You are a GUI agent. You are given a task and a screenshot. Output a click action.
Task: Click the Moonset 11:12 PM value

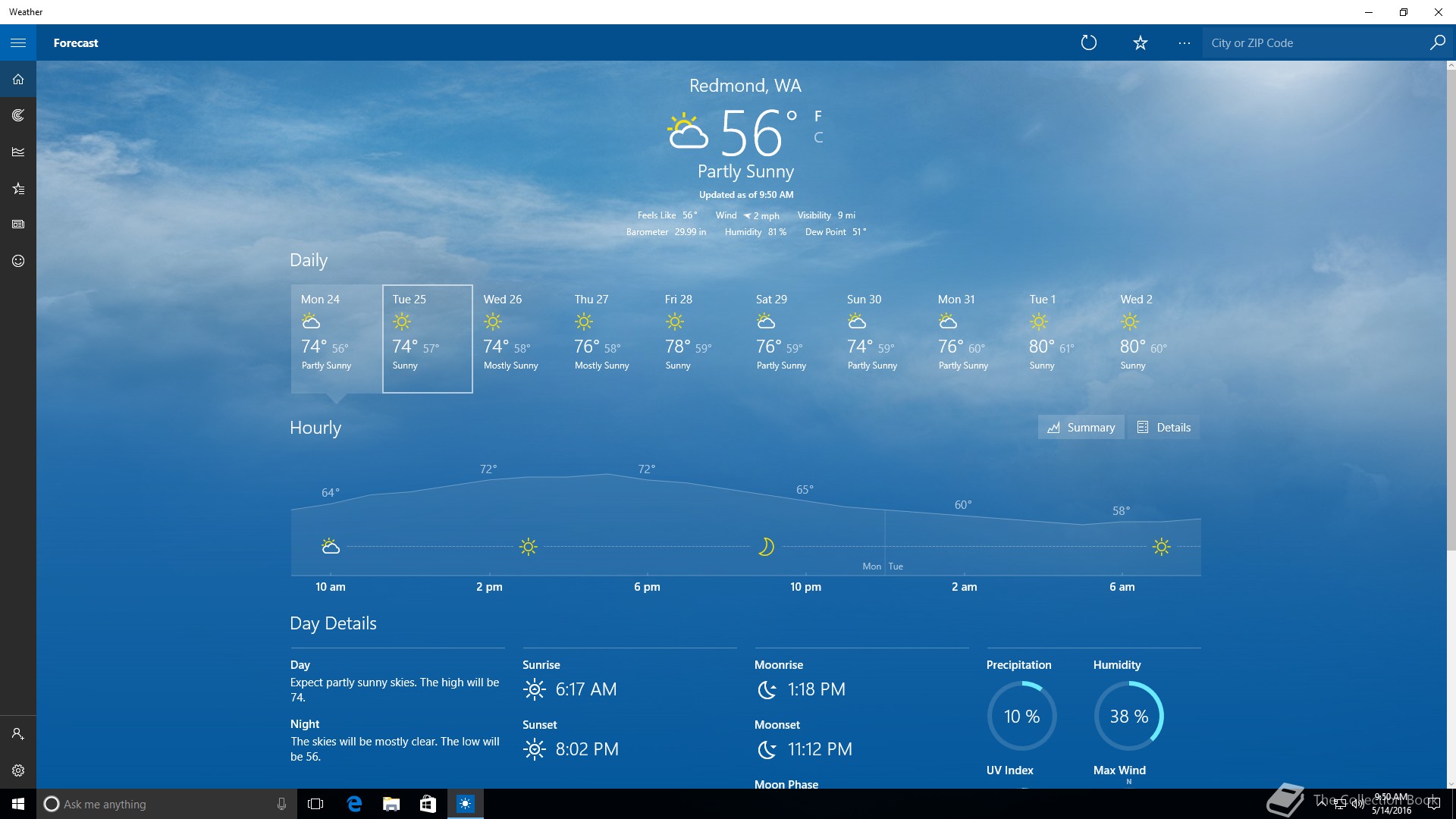(820, 749)
